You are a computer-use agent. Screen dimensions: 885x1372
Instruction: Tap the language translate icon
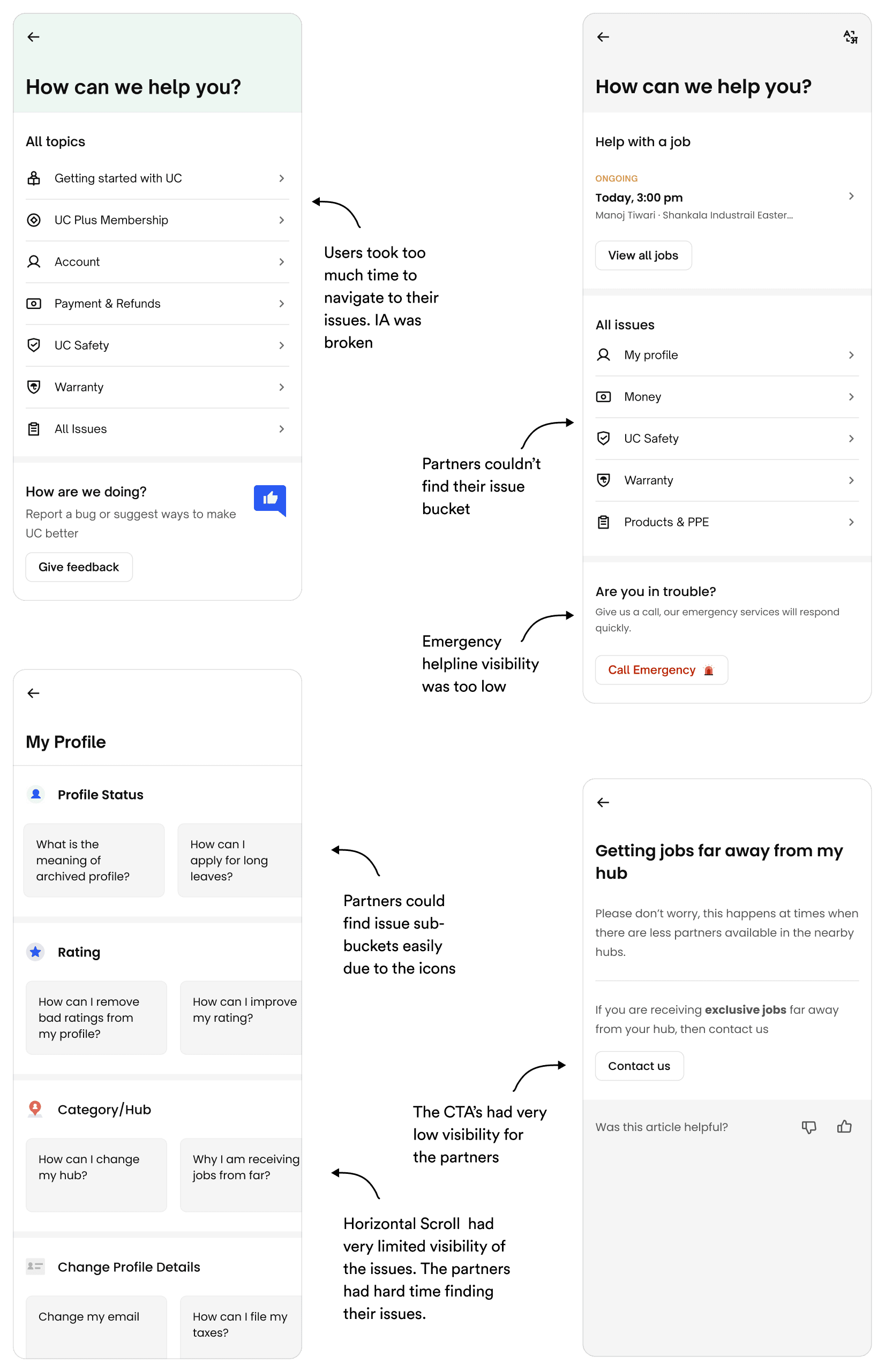pyautogui.click(x=850, y=37)
